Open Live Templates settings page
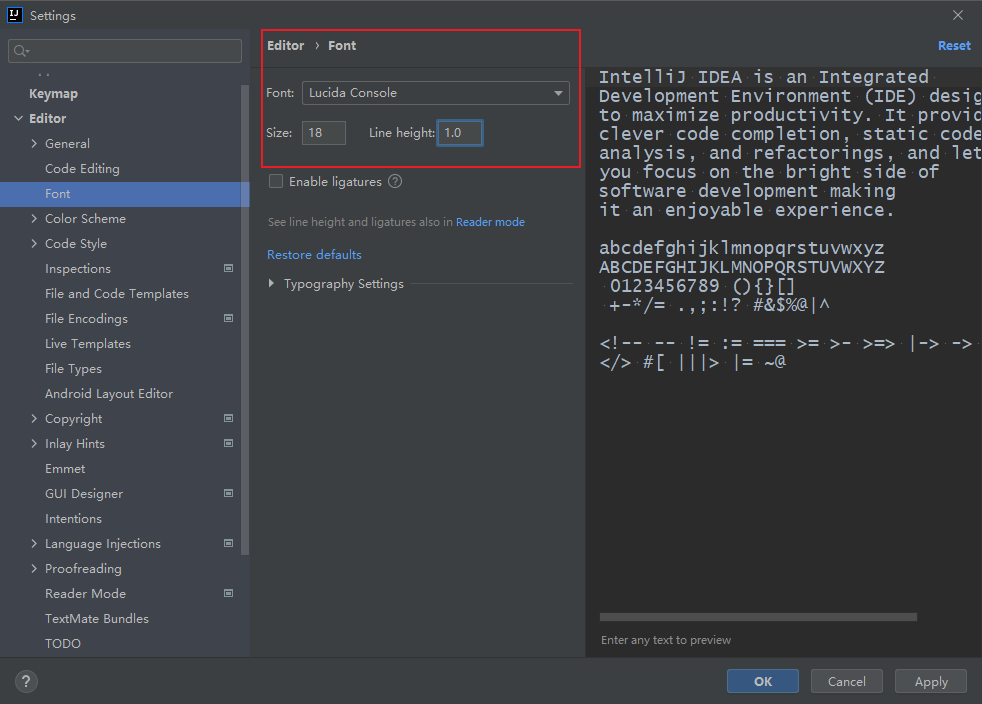982x704 pixels. tap(88, 344)
